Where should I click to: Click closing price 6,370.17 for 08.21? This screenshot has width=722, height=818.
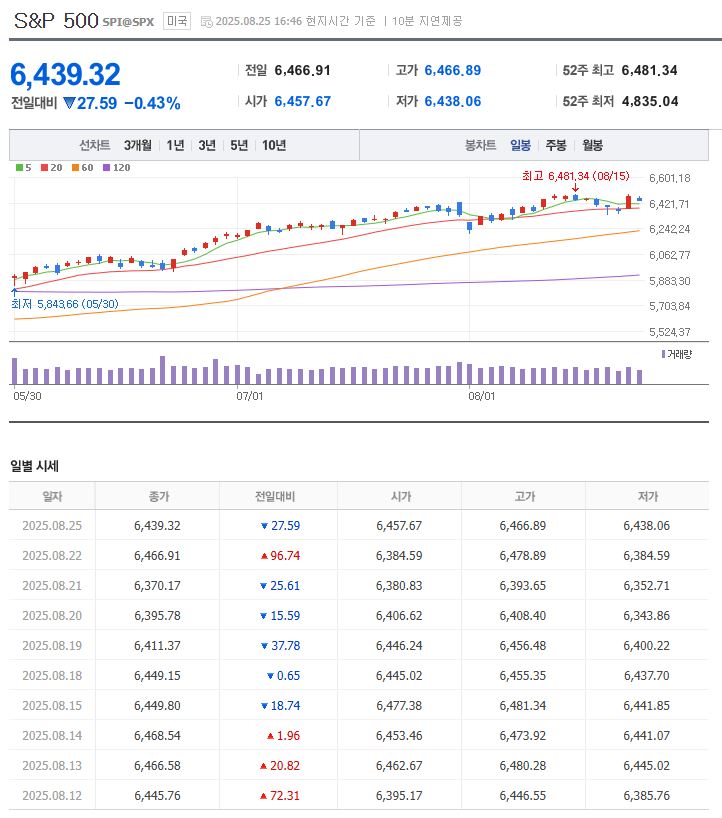pyautogui.click(x=157, y=585)
